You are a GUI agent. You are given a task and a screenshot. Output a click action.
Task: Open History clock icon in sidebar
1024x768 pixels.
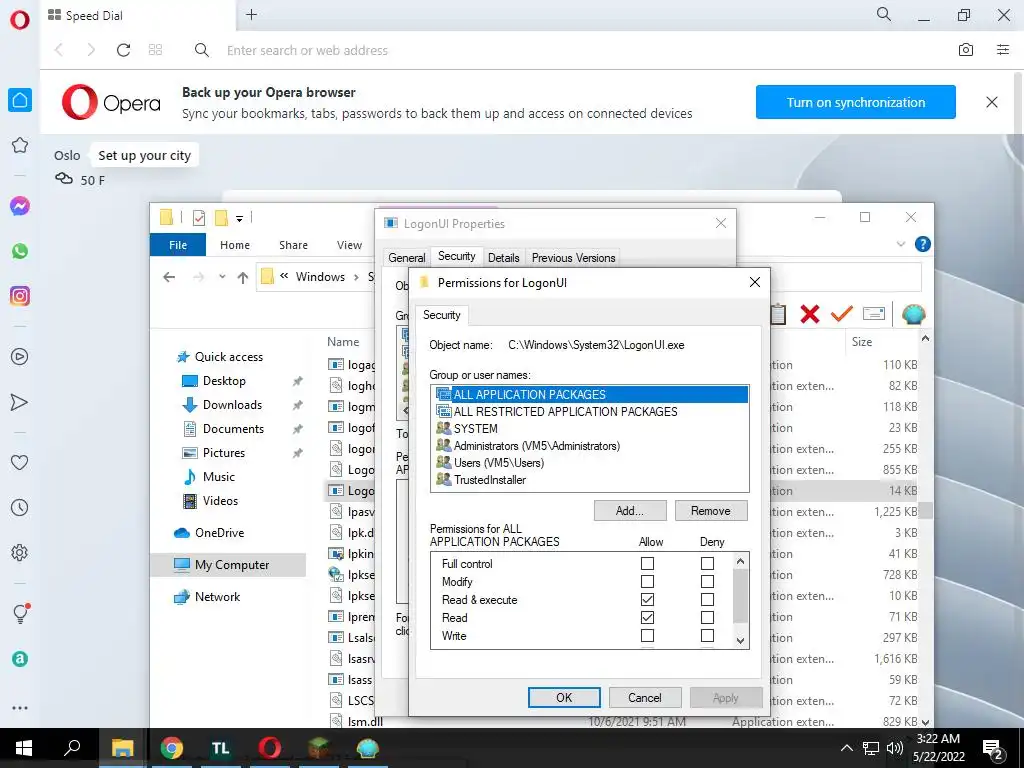tap(20, 507)
